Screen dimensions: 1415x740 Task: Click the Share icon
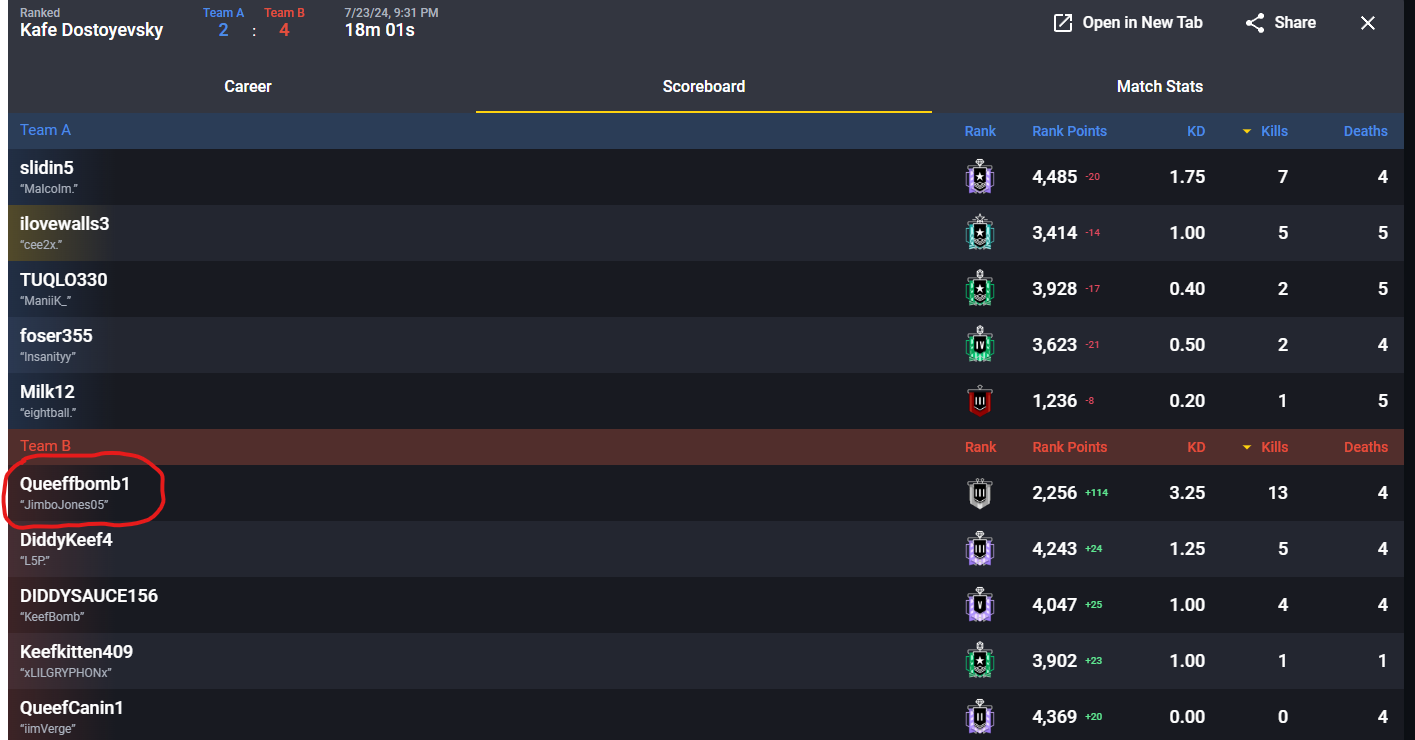click(x=1255, y=23)
